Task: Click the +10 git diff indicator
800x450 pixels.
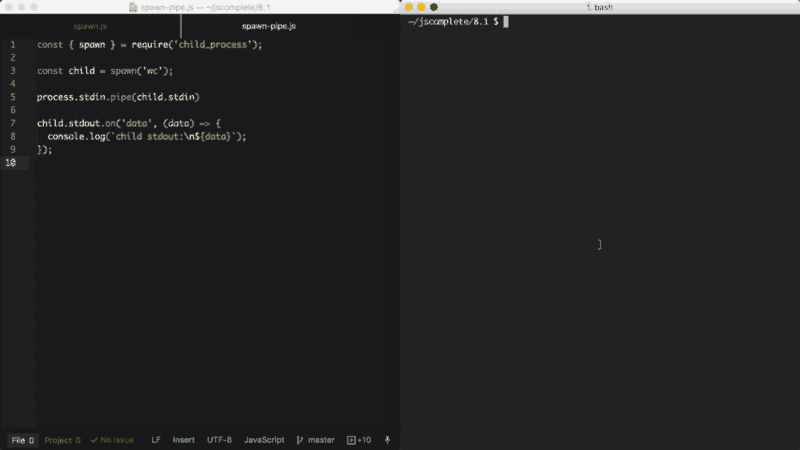Action: [x=359, y=440]
